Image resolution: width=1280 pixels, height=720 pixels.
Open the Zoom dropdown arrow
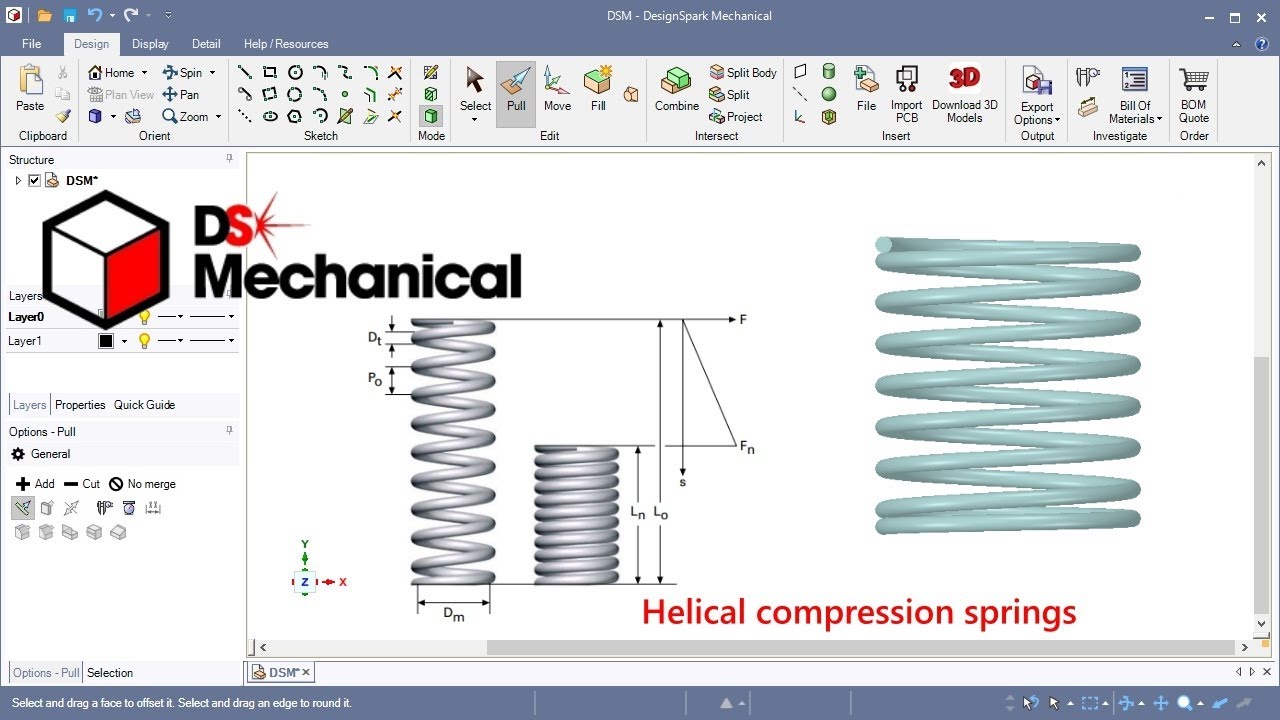(218, 117)
